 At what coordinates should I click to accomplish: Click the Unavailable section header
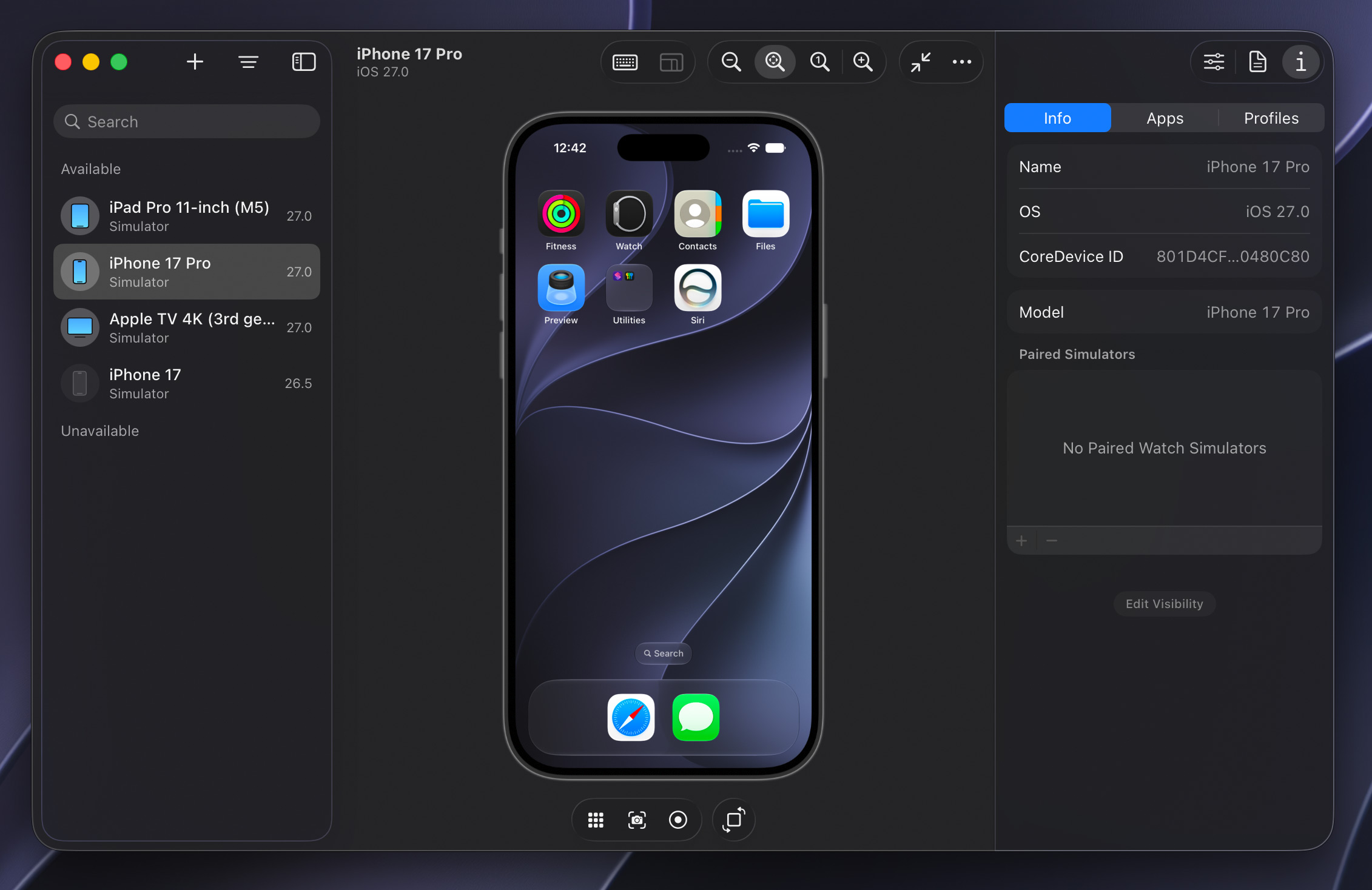point(100,431)
